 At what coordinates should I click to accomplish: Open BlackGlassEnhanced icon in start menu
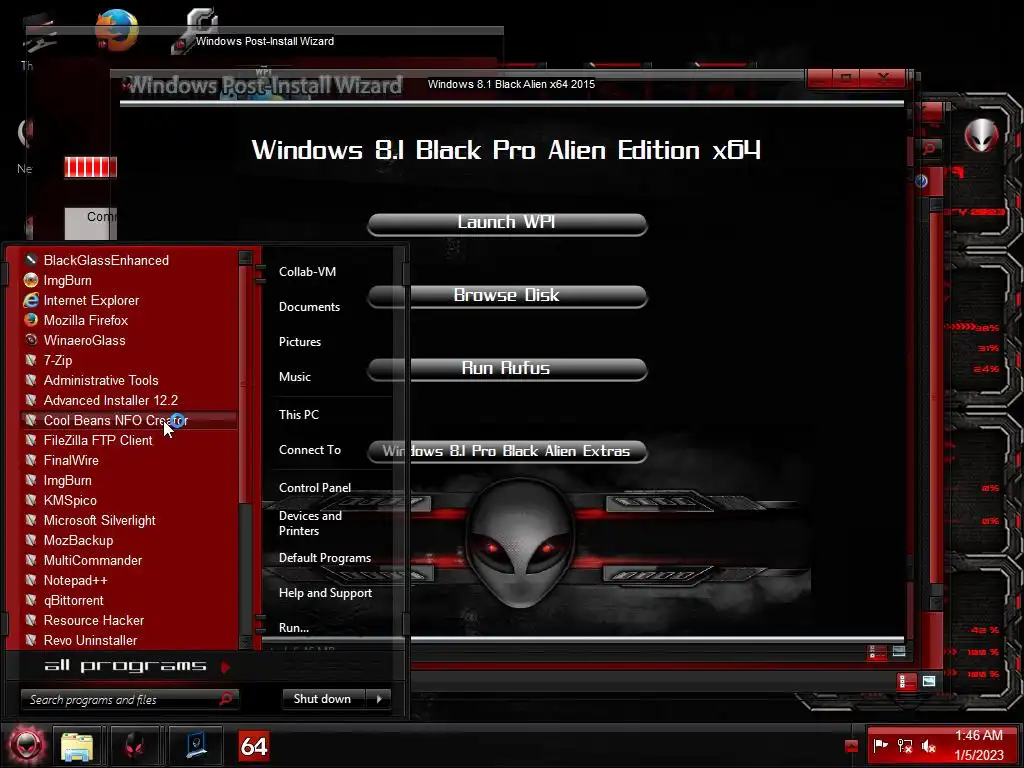point(31,260)
